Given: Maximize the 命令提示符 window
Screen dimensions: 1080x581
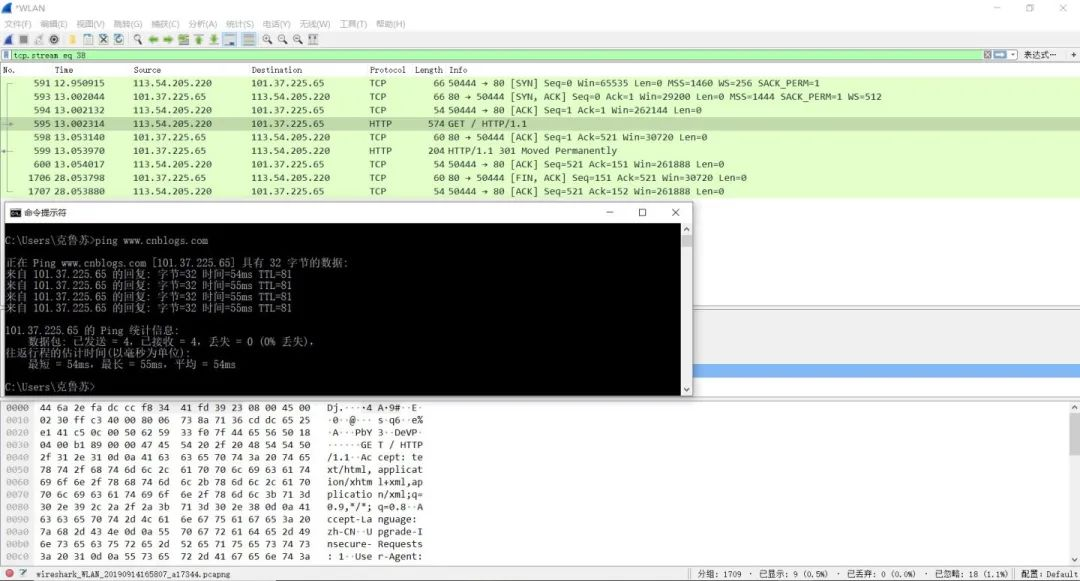Looking at the screenshot, I should point(643,213).
